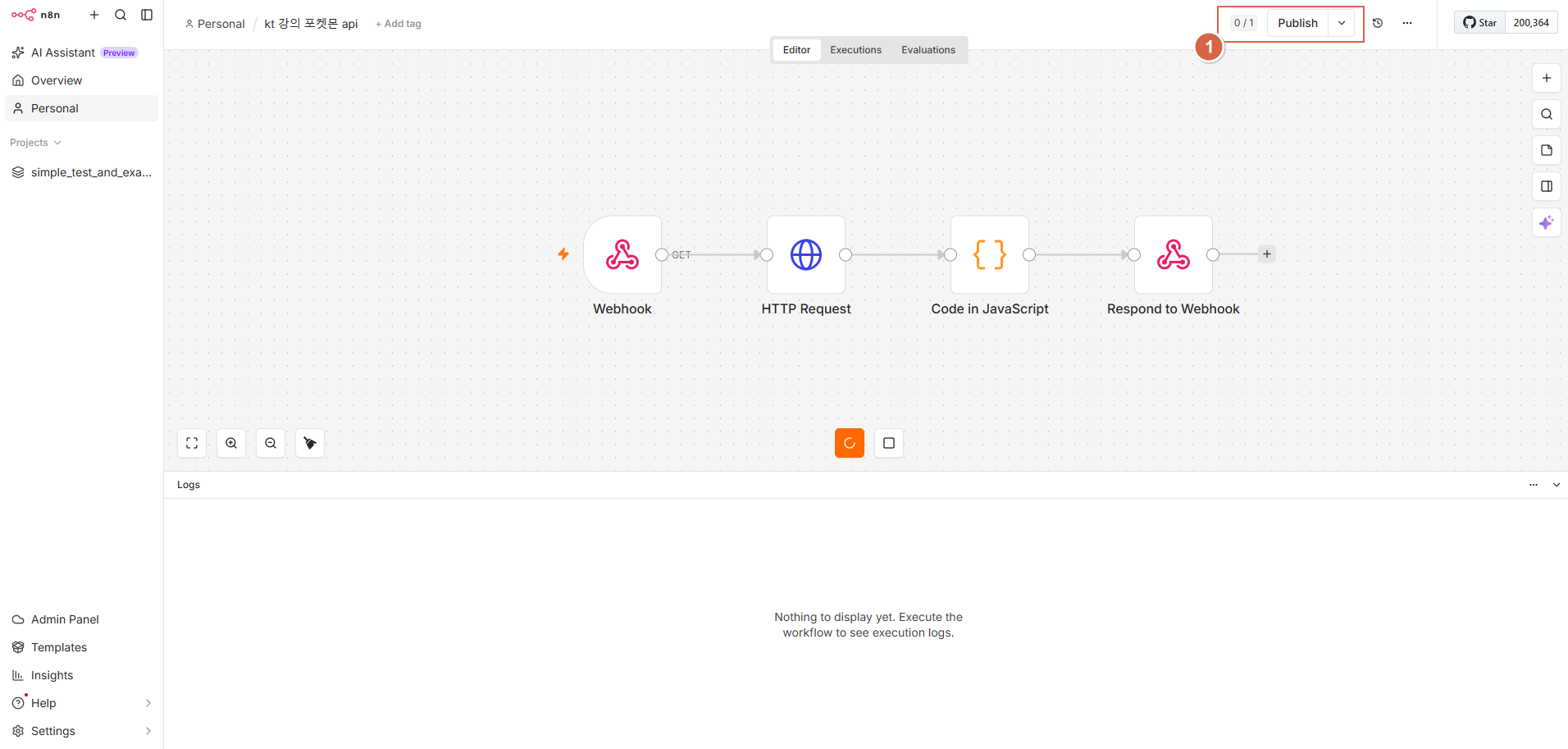Image resolution: width=1568 pixels, height=749 pixels.
Task: Select the Webhook trigger node
Action: pos(622,254)
